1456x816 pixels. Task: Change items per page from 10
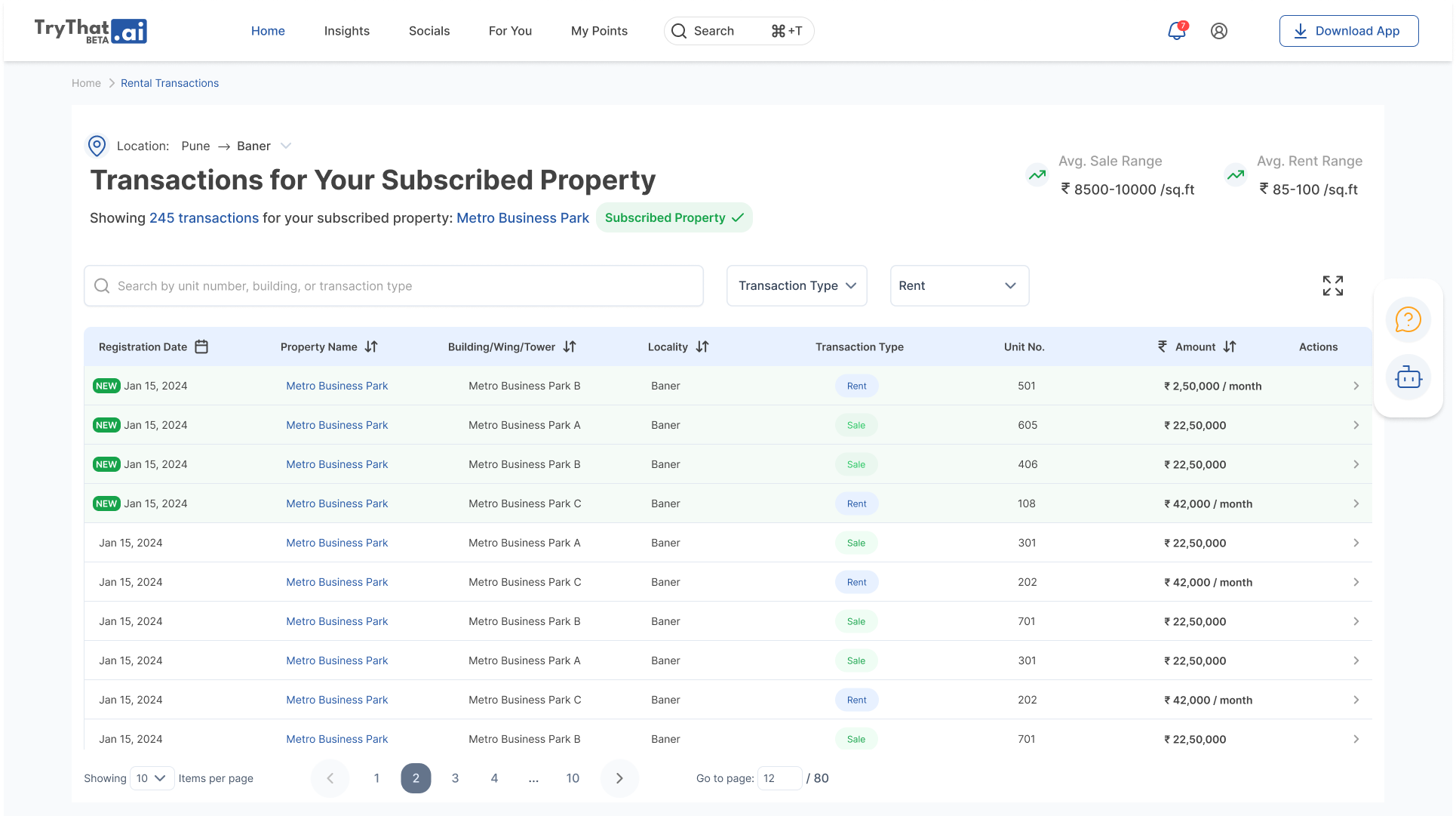point(151,778)
